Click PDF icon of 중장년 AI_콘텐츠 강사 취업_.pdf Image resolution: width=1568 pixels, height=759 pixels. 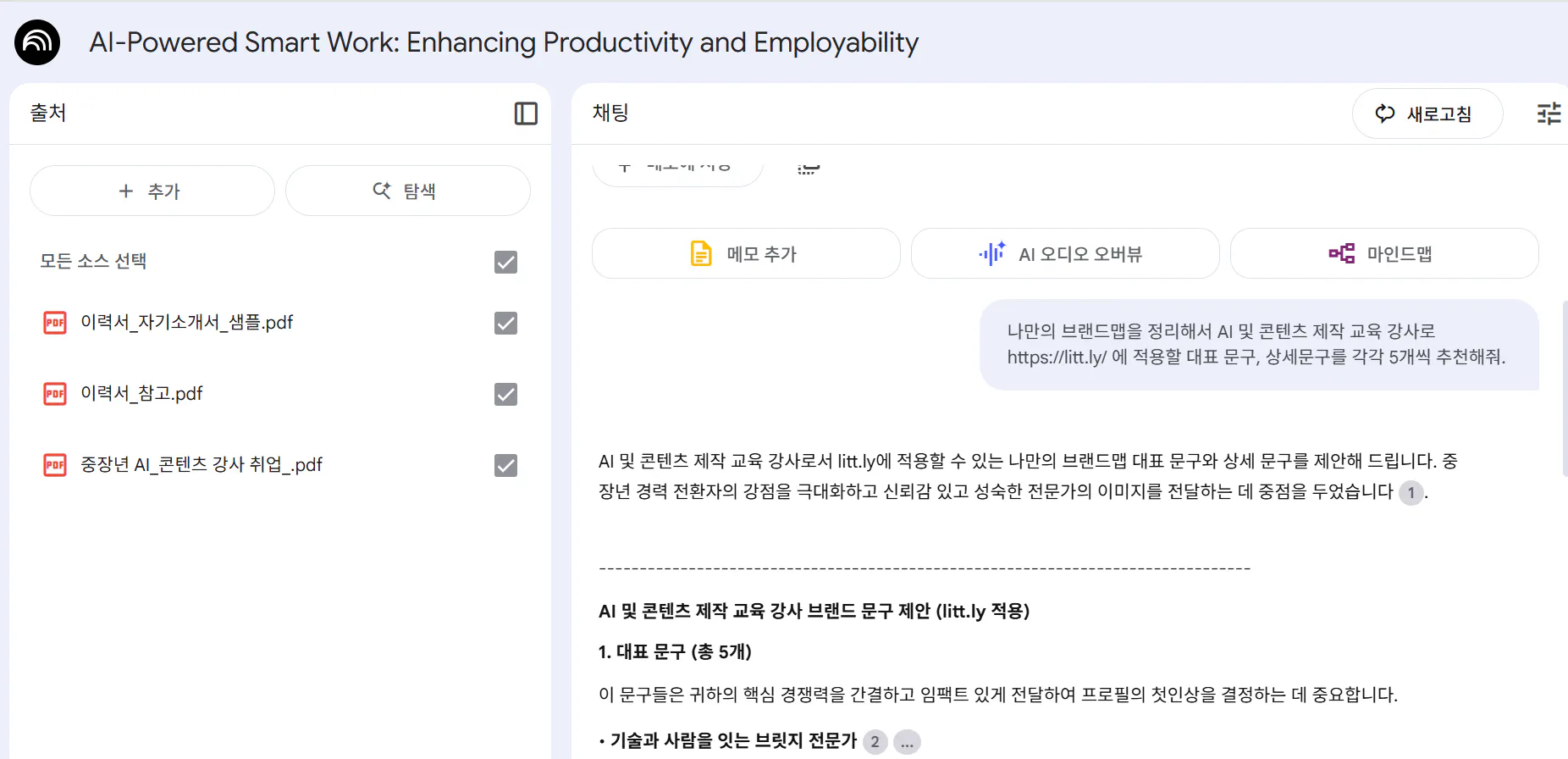click(x=55, y=465)
